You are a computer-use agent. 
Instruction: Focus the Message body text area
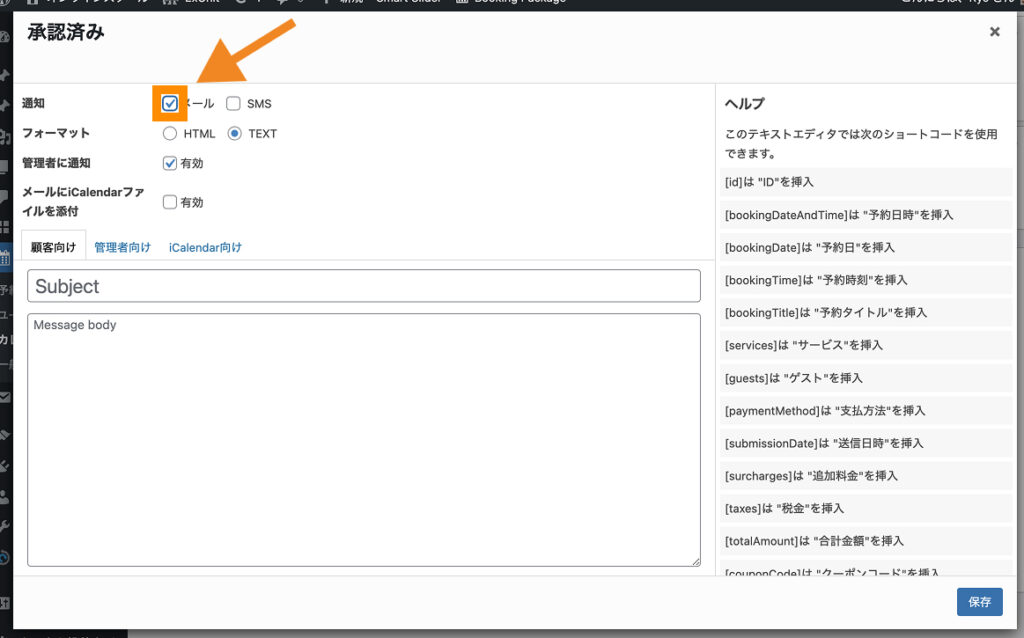tap(363, 440)
